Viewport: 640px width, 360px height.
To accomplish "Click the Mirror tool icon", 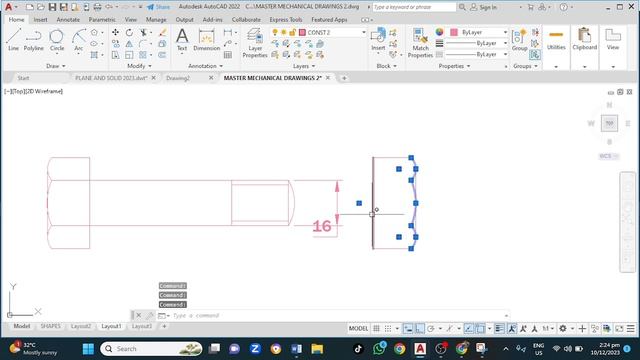I will (x=129, y=44).
